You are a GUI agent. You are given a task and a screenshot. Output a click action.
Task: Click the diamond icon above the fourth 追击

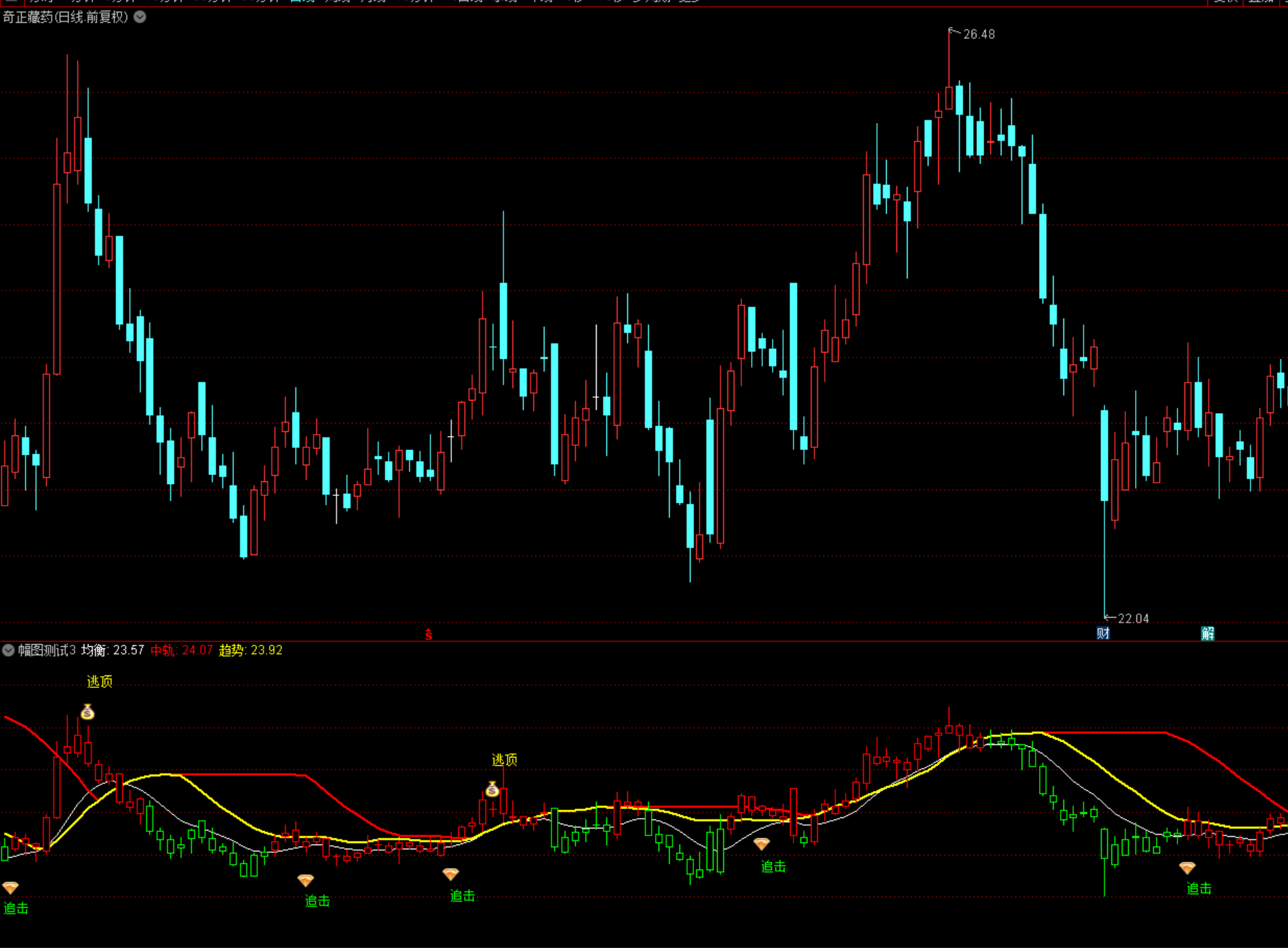pos(762,844)
